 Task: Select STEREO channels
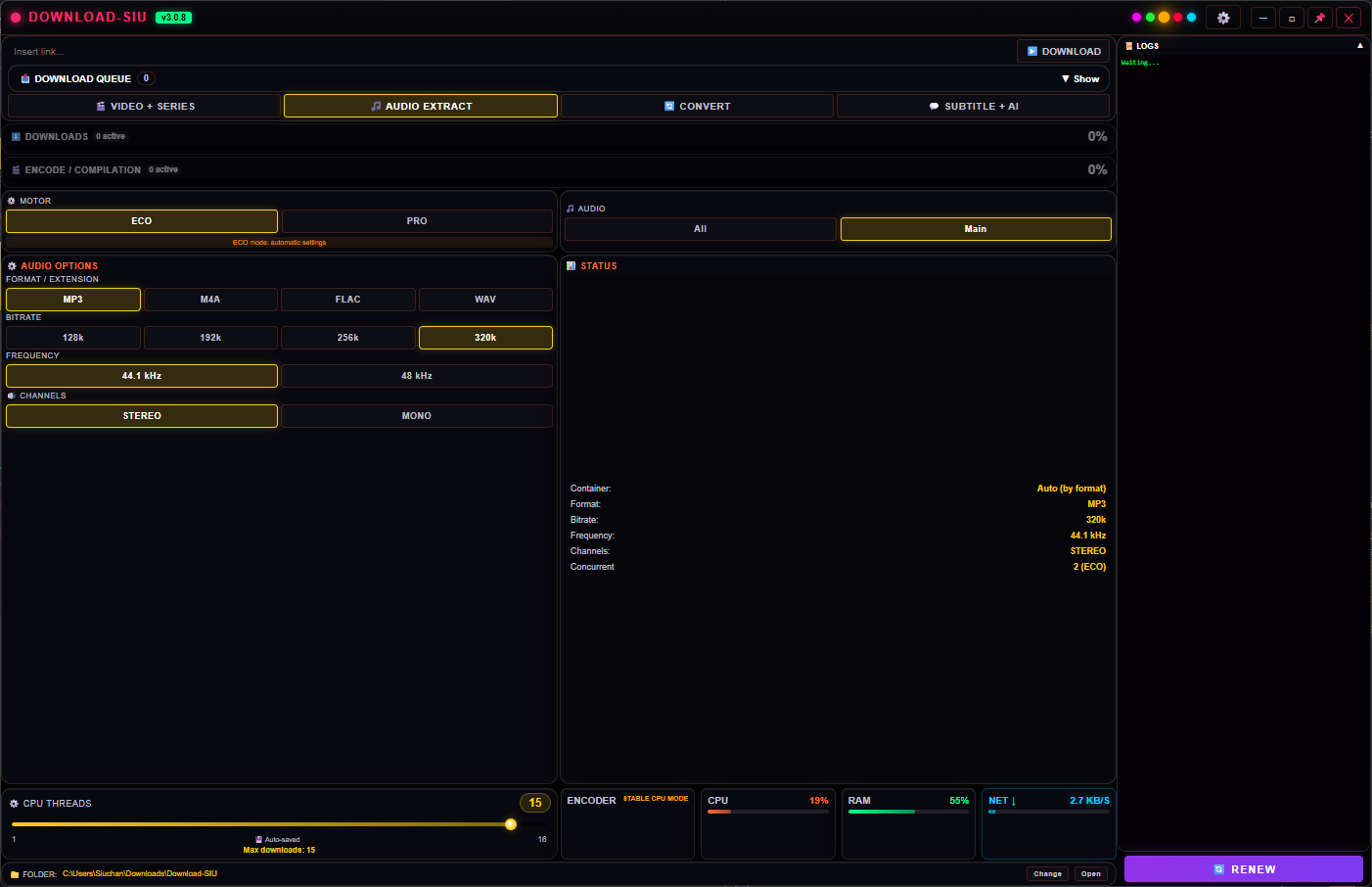click(x=142, y=416)
